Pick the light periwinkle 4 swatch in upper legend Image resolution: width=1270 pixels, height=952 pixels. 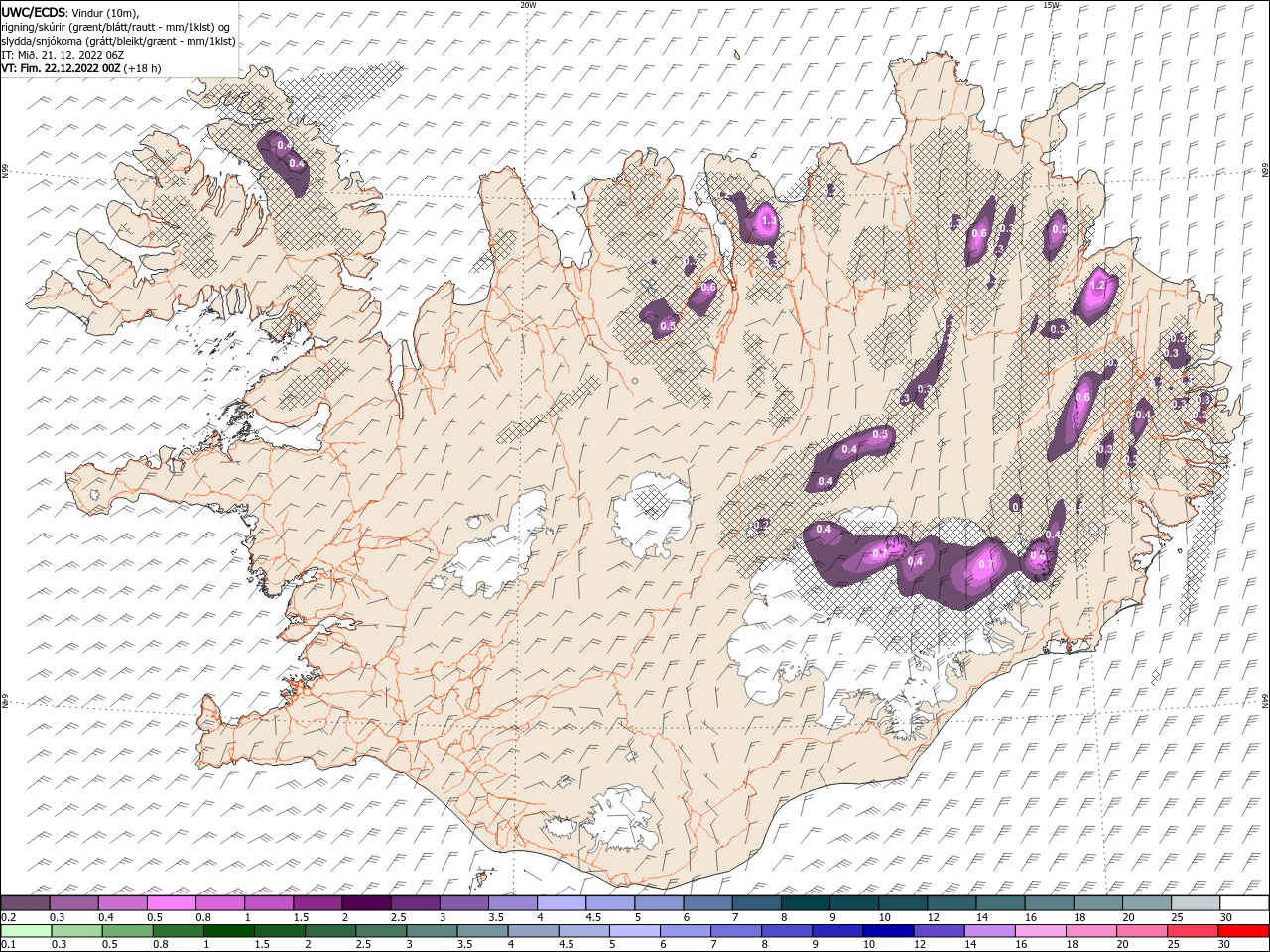click(561, 903)
